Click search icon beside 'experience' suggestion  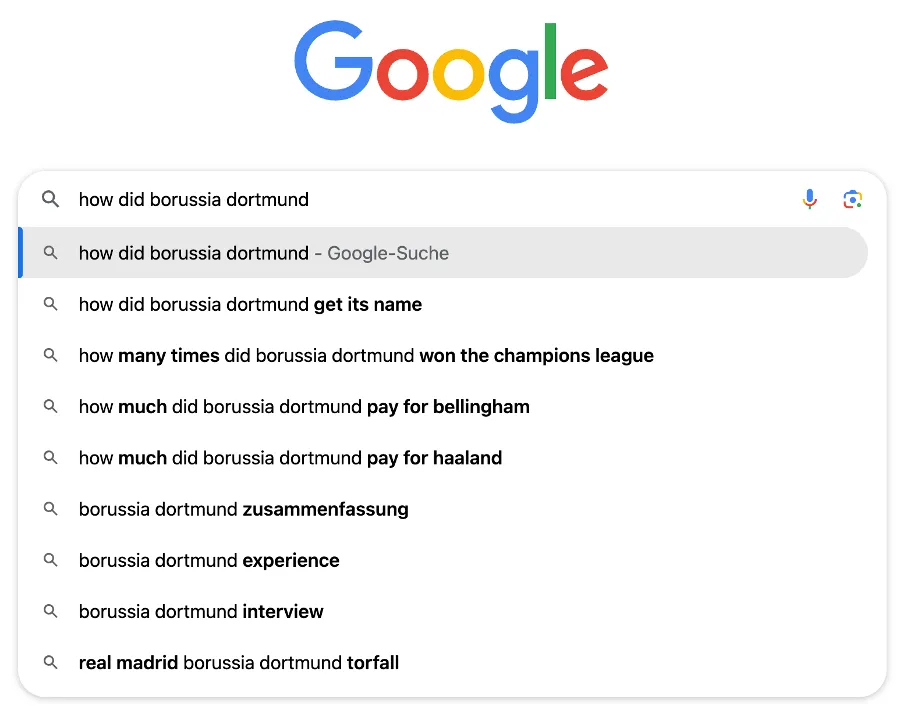click(x=50, y=560)
